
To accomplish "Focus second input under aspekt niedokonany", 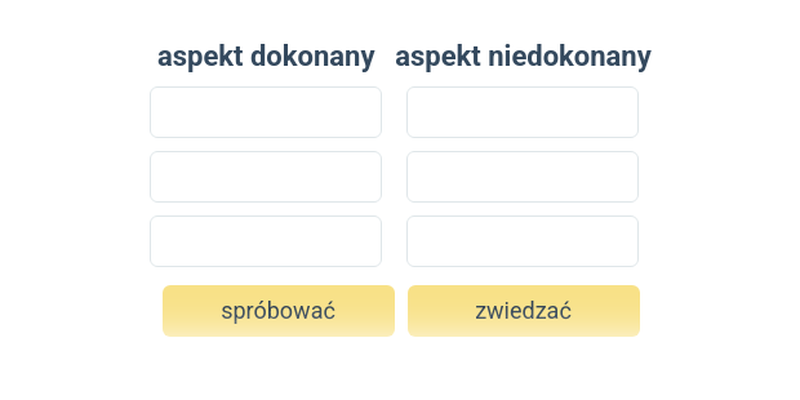I will pos(522,177).
